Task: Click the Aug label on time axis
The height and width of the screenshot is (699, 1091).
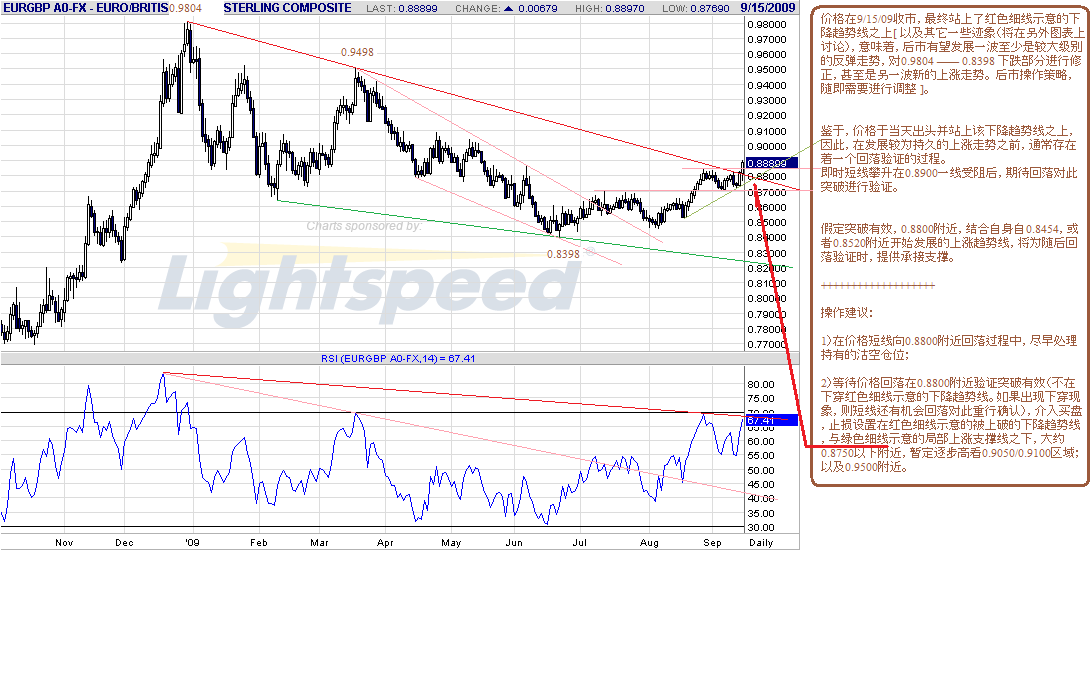Action: [649, 543]
